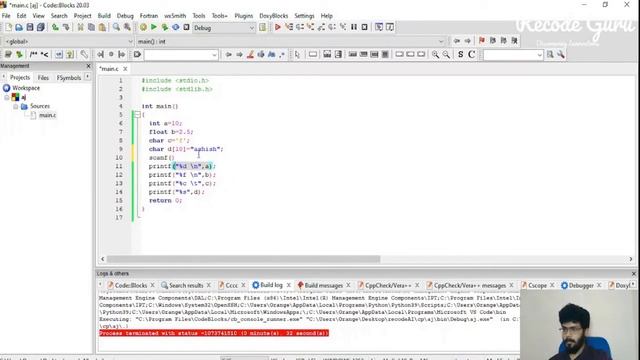
Task: Close the Build log tab
Action: (289, 285)
